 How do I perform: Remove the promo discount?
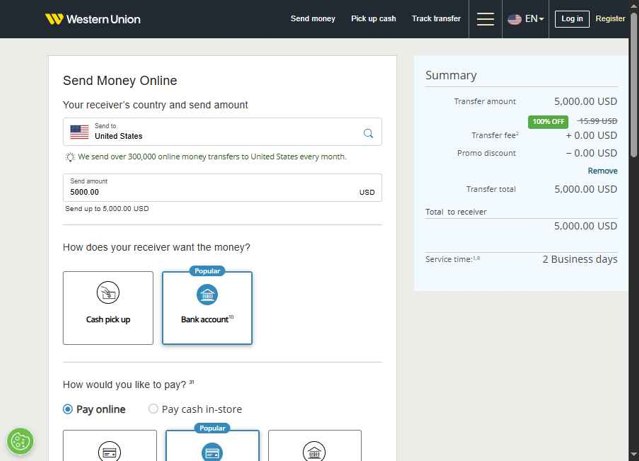point(602,171)
